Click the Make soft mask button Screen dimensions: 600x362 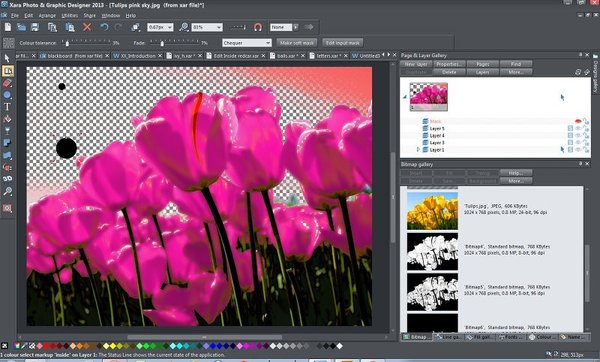pos(297,43)
